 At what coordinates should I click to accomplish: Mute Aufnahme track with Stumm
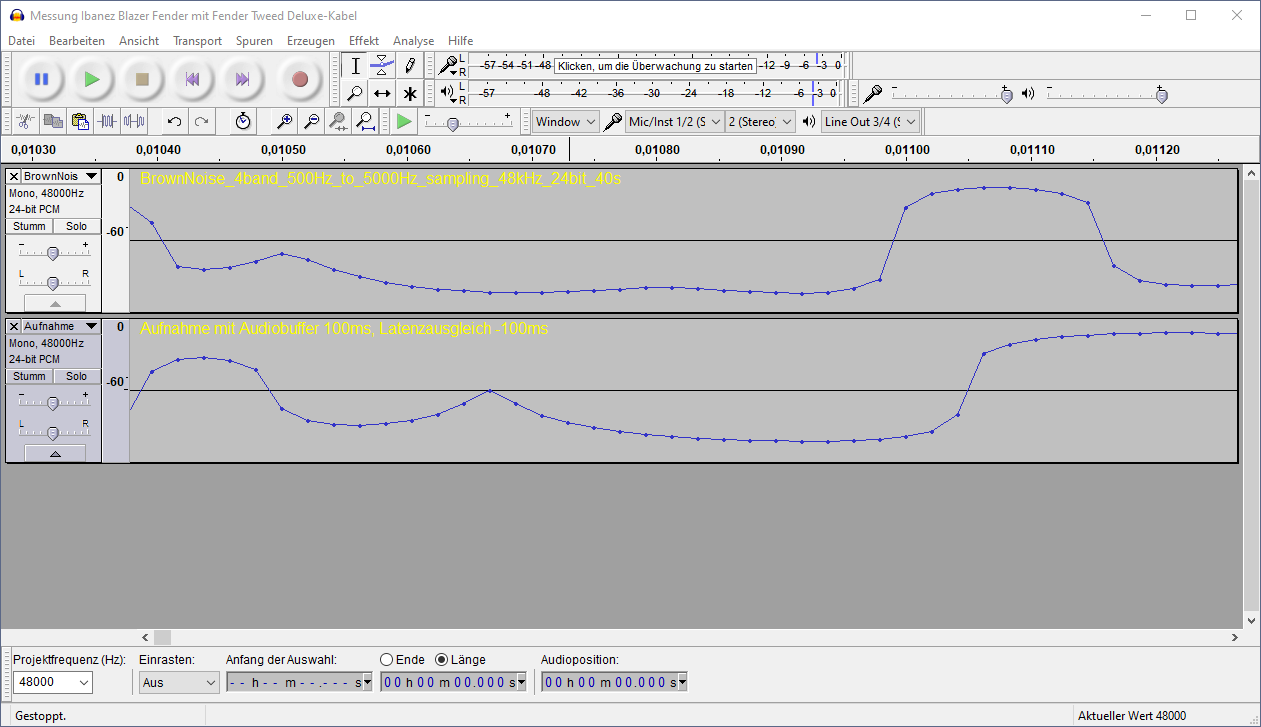coord(29,376)
